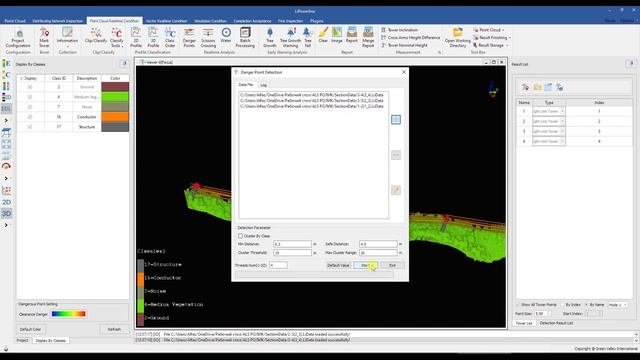Open the Information dropdown in the ribbon
This screenshot has height=360, width=640.
point(67,38)
